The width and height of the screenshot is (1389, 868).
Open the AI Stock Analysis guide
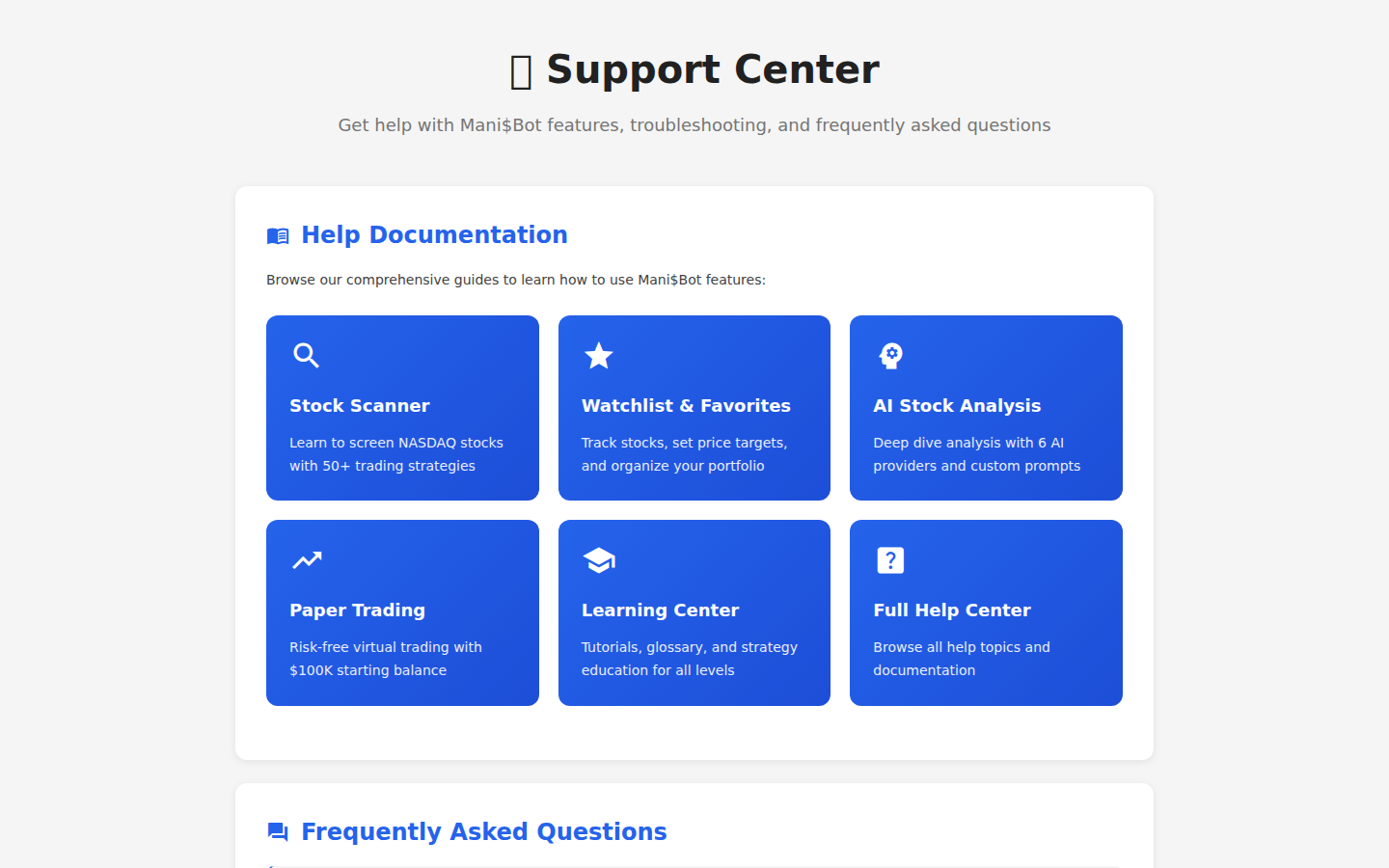click(x=985, y=408)
